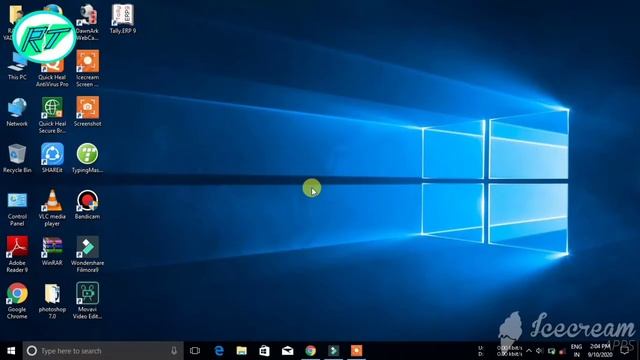Image resolution: width=640 pixels, height=360 pixels.
Task: Click the WinRAR desktop shortcut
Action: pos(52,251)
